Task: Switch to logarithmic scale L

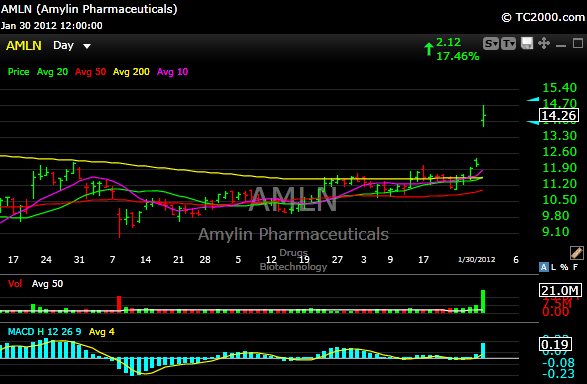Action: pyautogui.click(x=554, y=267)
